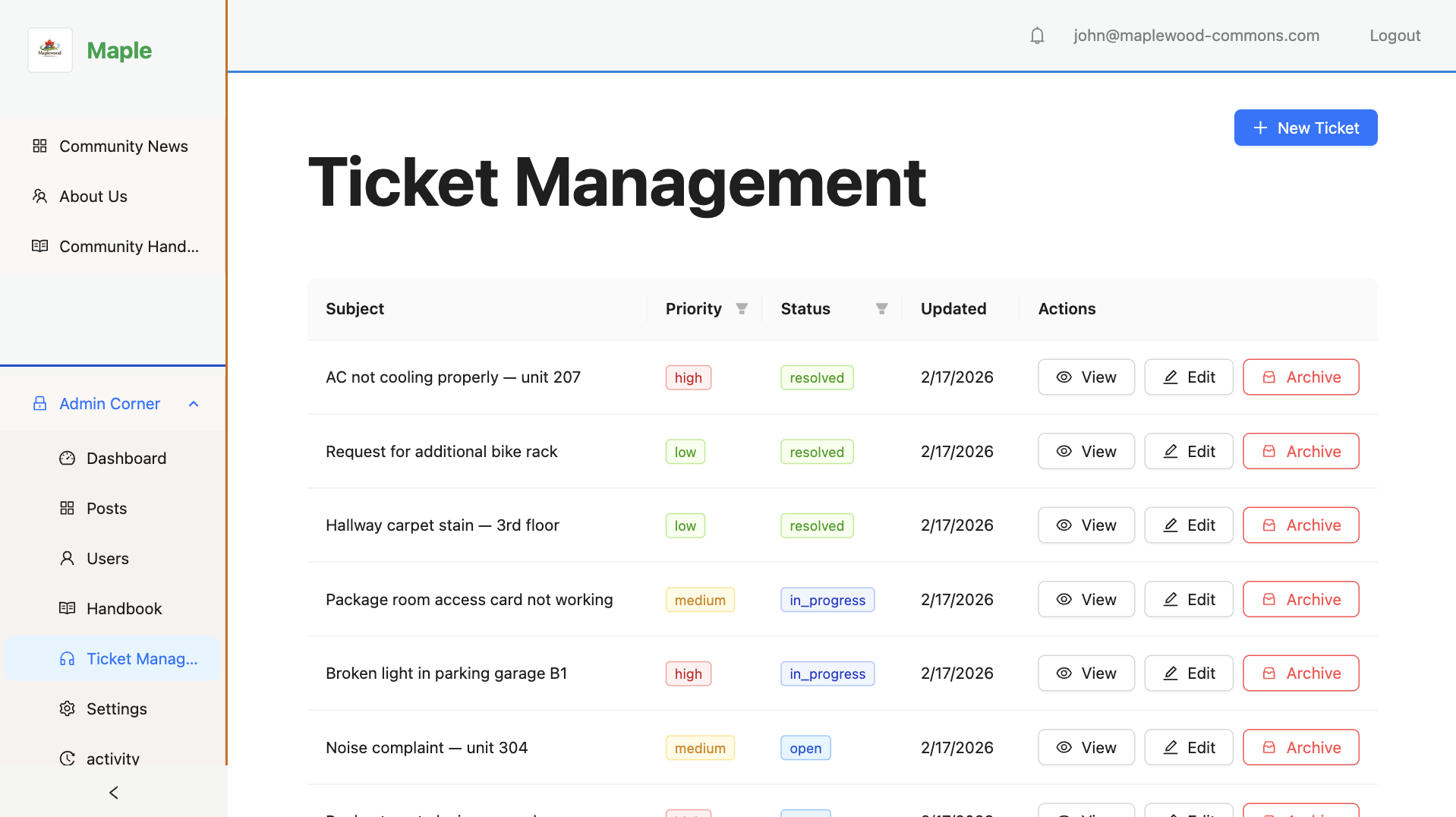Click the Handbook book icon under Admin
This screenshot has width=1456, height=817.
[68, 608]
